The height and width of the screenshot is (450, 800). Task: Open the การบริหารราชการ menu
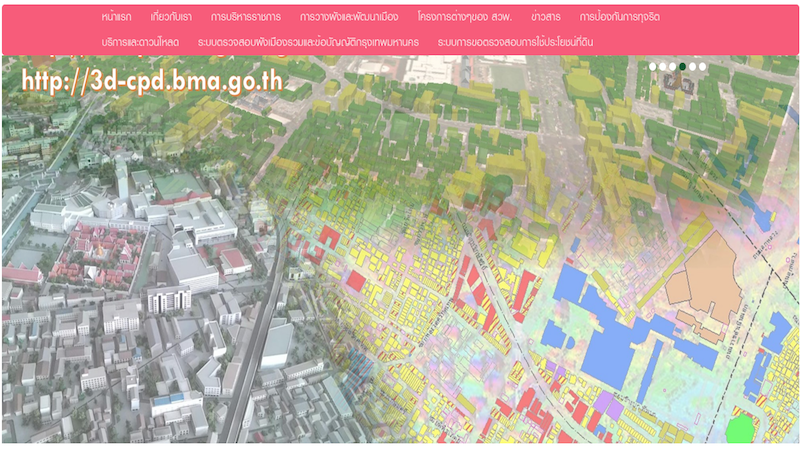[246, 17]
